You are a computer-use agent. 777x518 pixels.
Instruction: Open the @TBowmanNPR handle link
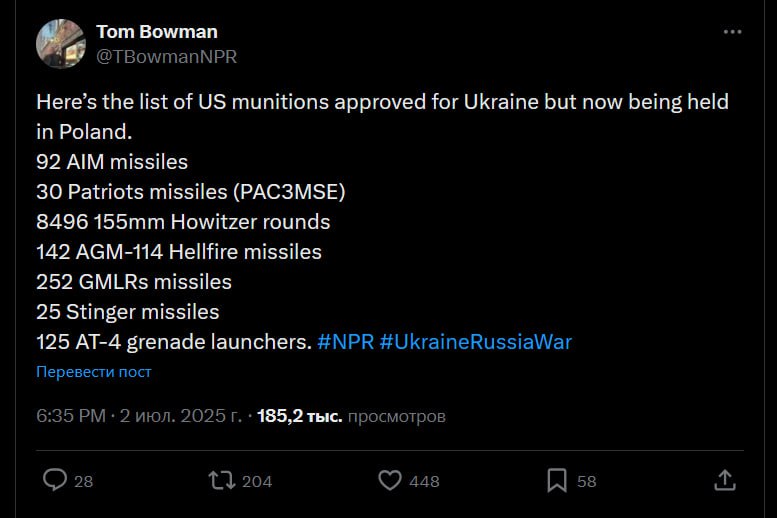coord(166,56)
